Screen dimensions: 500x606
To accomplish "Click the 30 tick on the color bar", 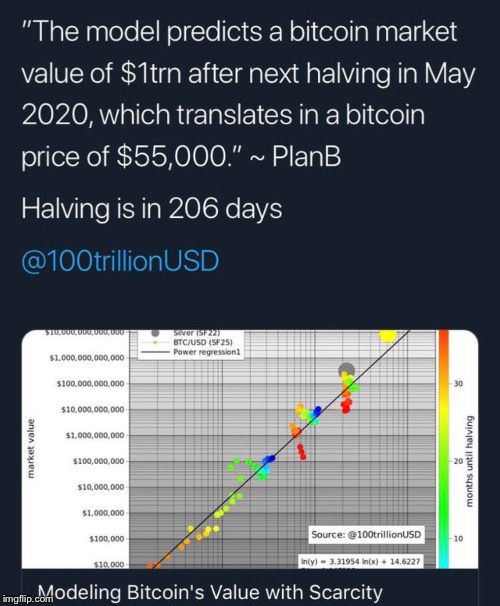I will (x=458, y=384).
